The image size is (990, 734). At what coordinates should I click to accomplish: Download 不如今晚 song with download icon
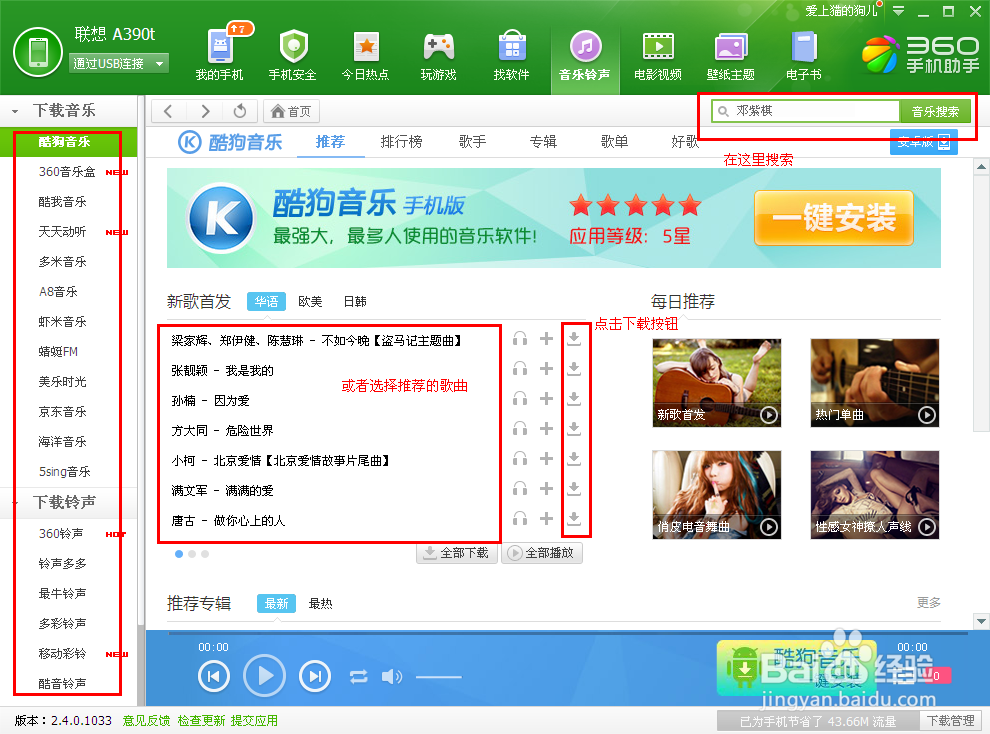(573, 339)
